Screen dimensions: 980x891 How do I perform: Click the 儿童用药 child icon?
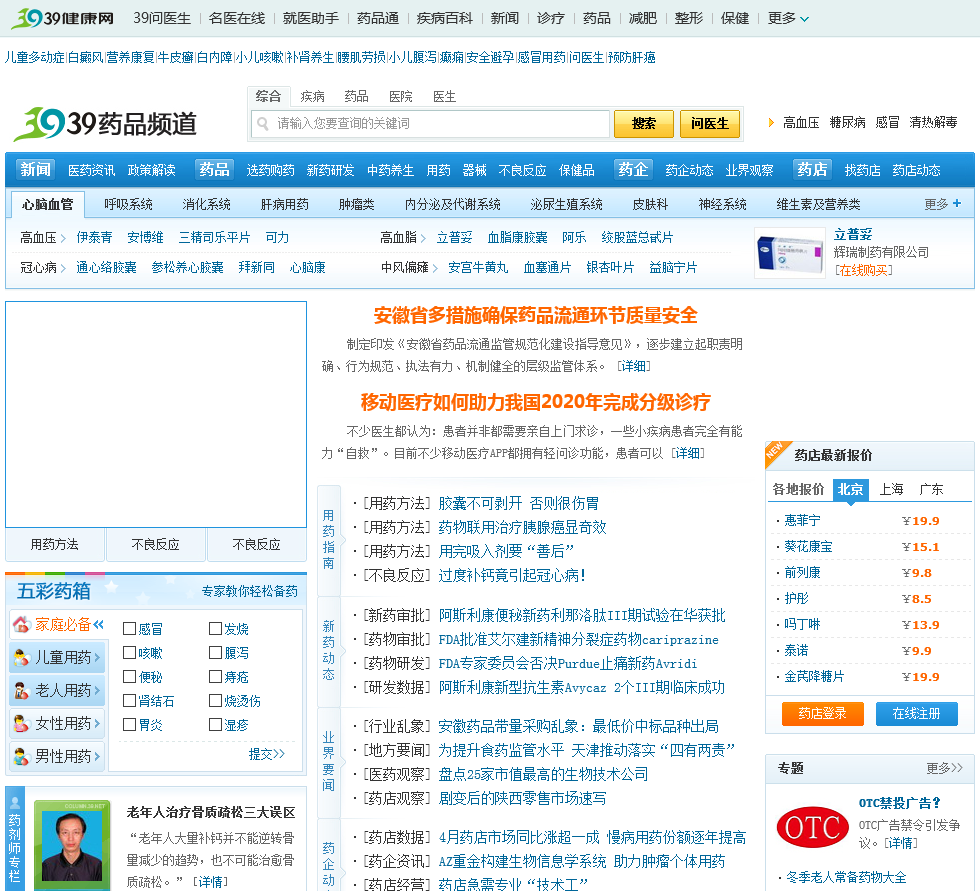point(21,658)
